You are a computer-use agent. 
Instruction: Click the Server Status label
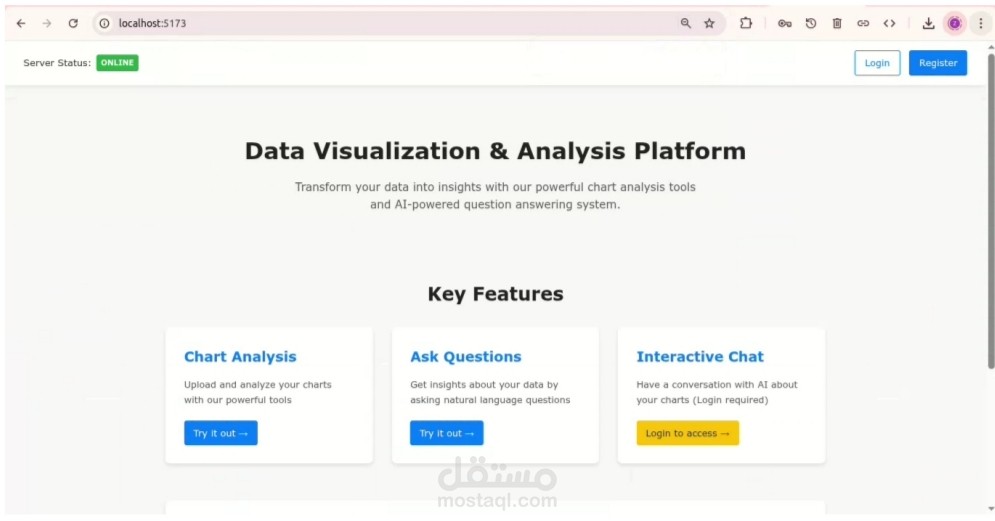tap(57, 63)
